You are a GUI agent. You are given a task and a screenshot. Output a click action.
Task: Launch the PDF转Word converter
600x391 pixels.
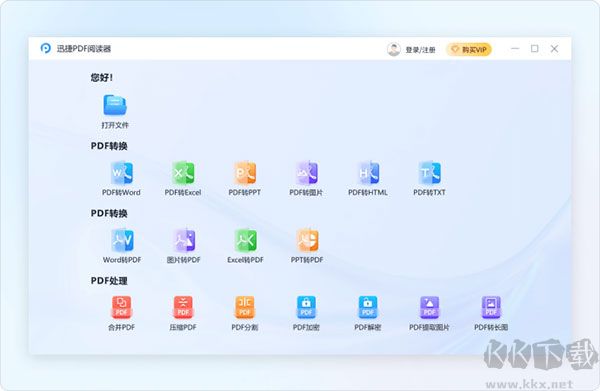click(x=122, y=173)
